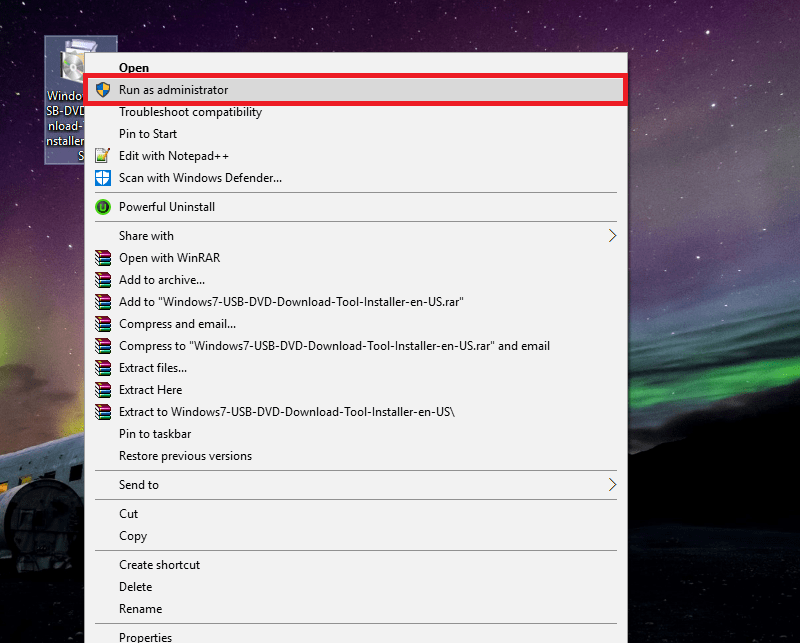Click the WinRAR icon beside Open with WinRAR
The height and width of the screenshot is (643, 800).
point(103,258)
